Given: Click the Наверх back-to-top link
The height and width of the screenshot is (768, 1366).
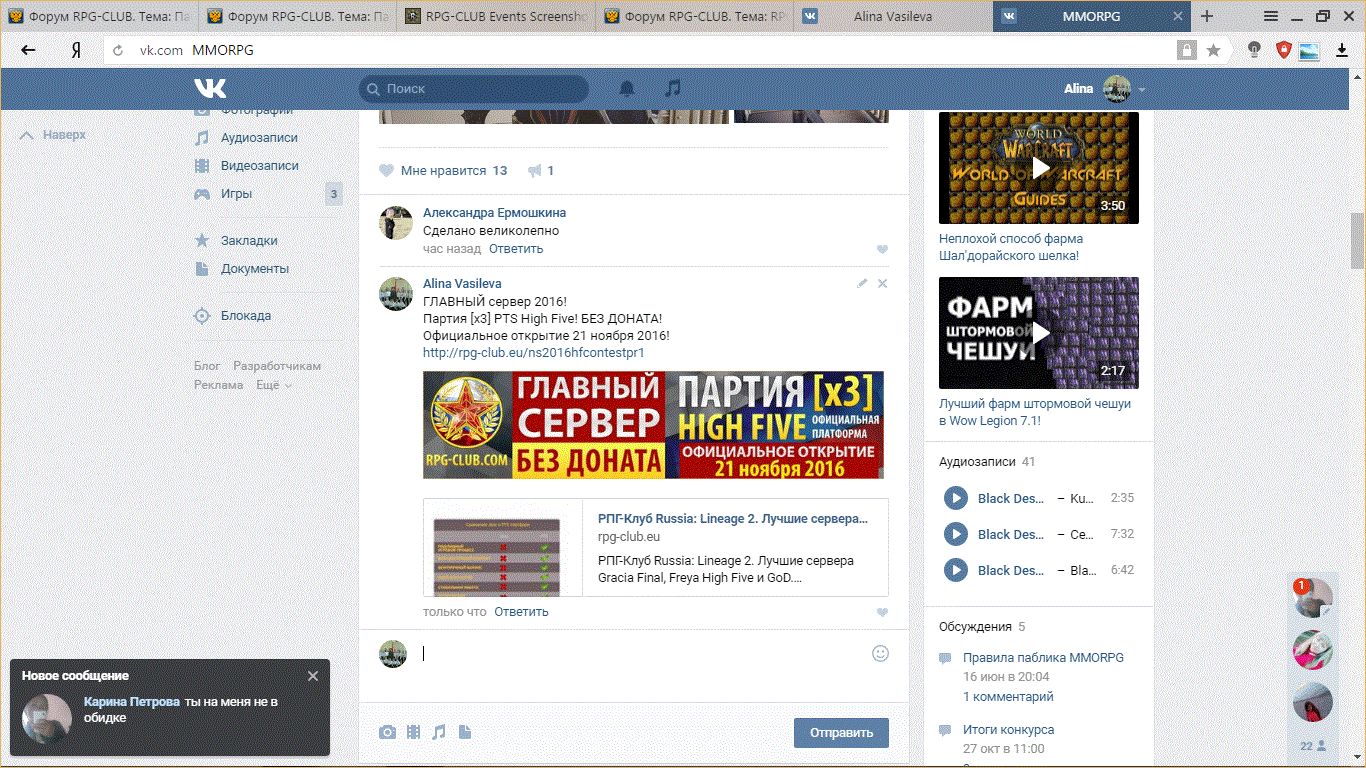Looking at the screenshot, I should tap(55, 135).
